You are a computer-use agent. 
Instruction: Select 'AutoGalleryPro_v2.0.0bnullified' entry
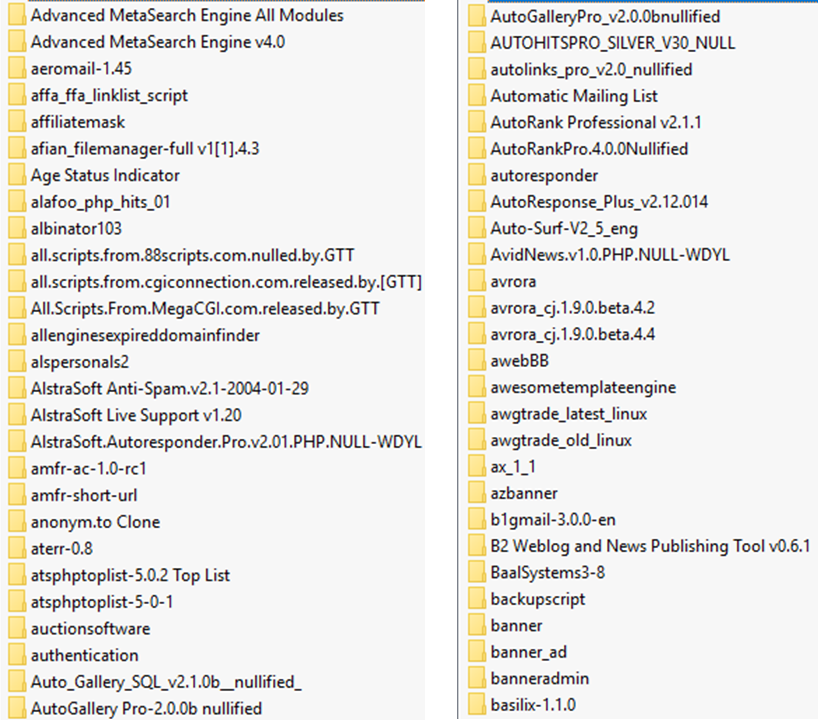tap(605, 16)
